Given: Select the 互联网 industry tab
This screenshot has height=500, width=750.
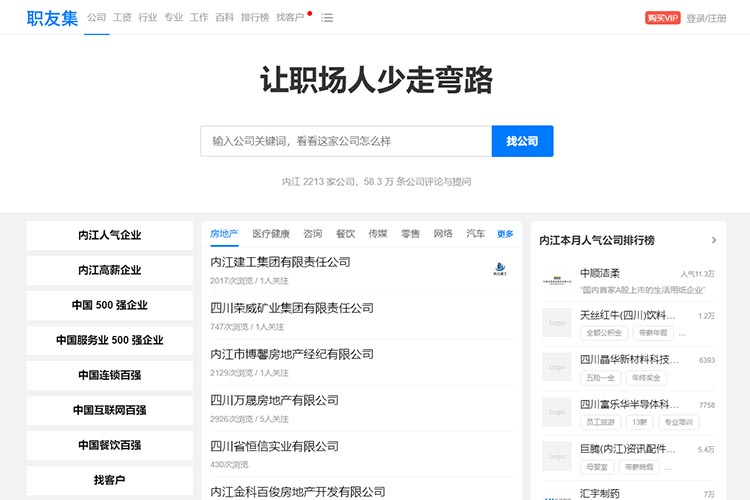Looking at the screenshot, I should point(443,234).
